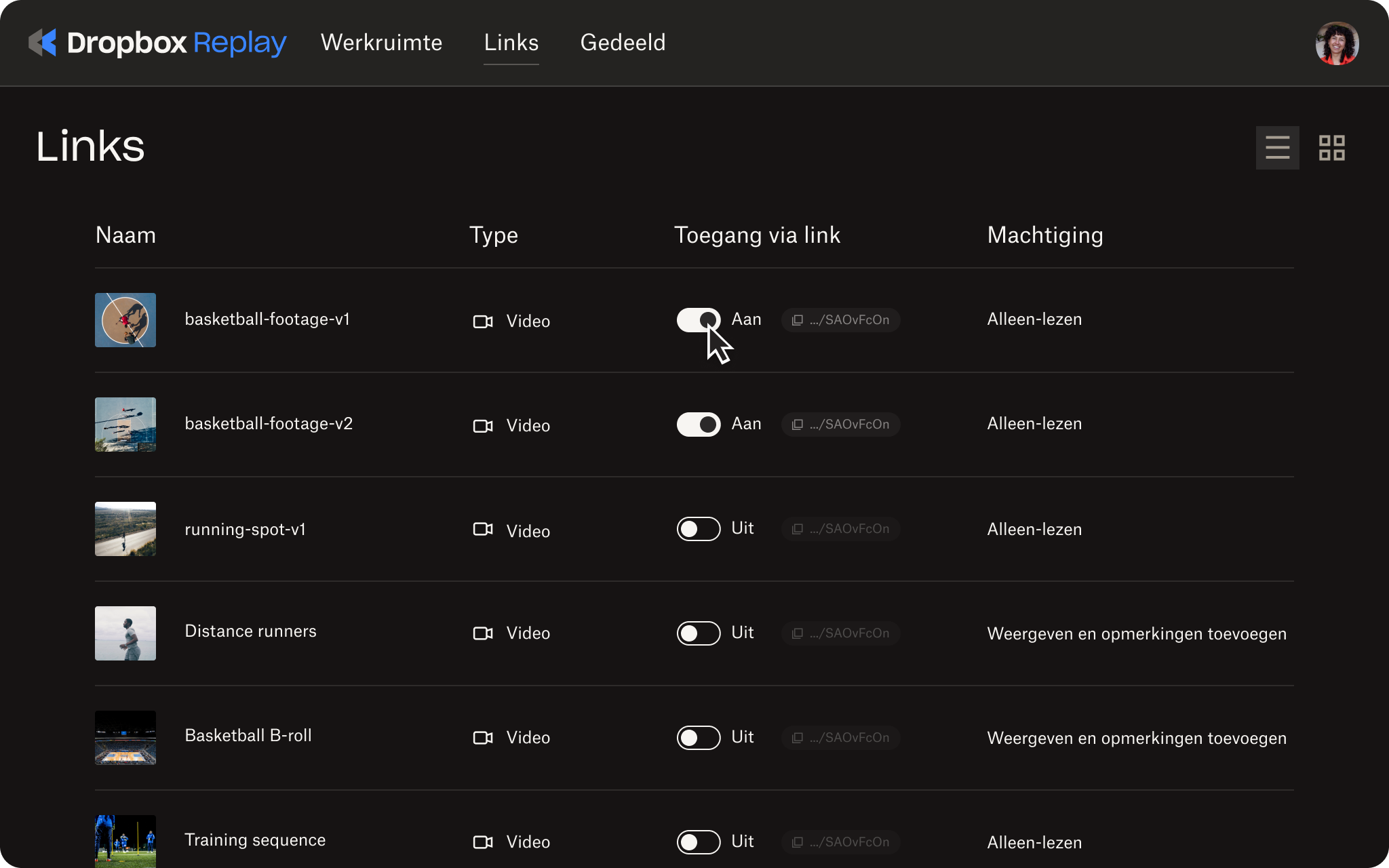
Task: Click the video camera icon for basketball-footage-v2
Action: (483, 426)
